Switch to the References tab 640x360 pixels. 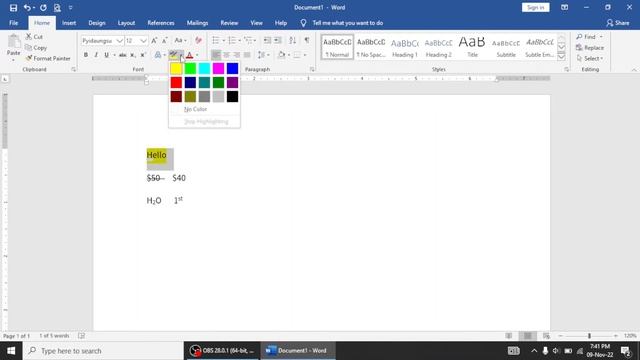161,23
